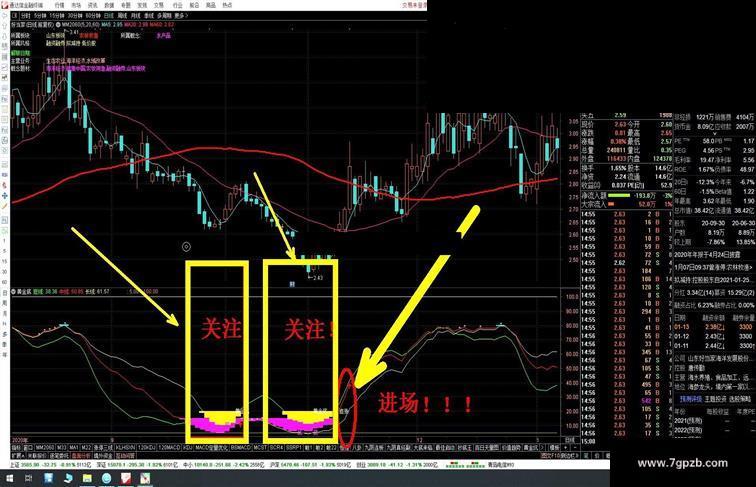Image resolution: width=756 pixels, height=487 pixels.
Task: Open the 主题投资 tab in the right panel
Action: pyautogui.click(x=716, y=399)
